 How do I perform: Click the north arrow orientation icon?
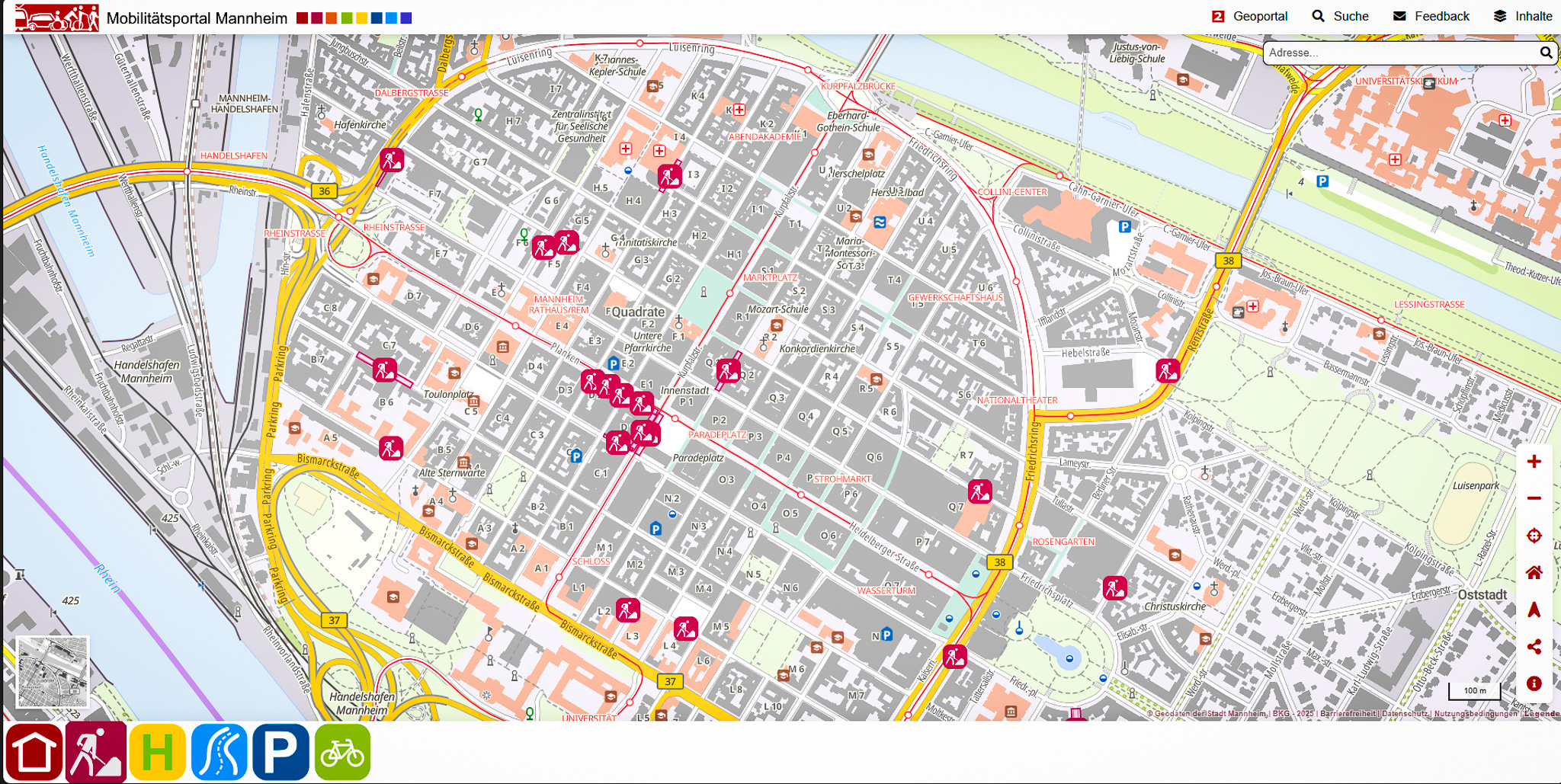coord(1534,610)
